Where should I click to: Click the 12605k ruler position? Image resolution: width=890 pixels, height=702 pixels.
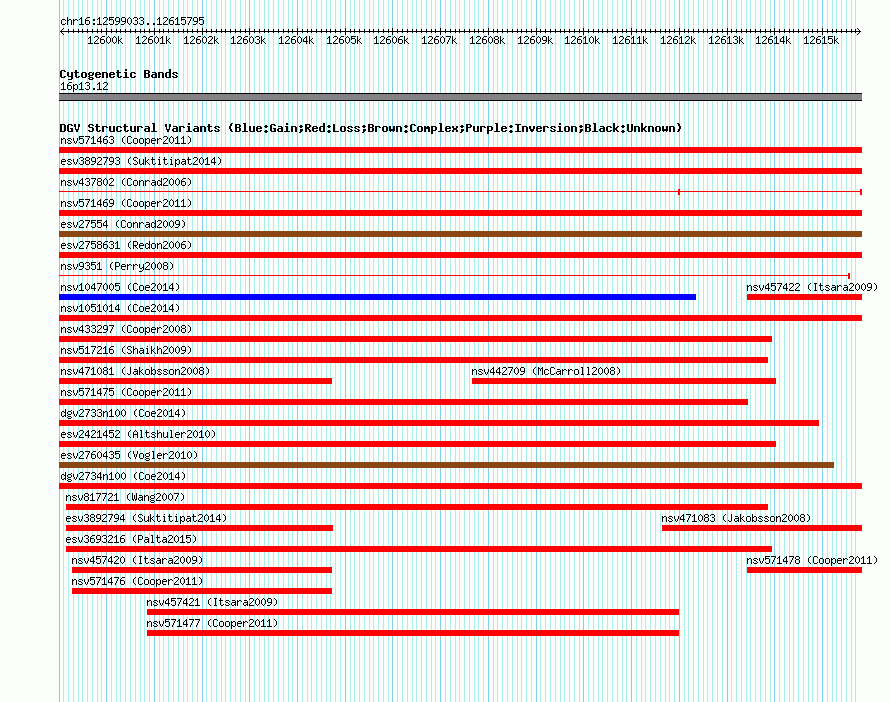click(x=344, y=40)
